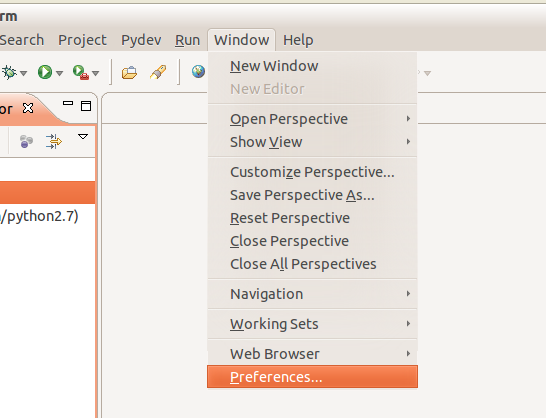The width and height of the screenshot is (546, 418).
Task: Open the Help menu
Action: (298, 40)
